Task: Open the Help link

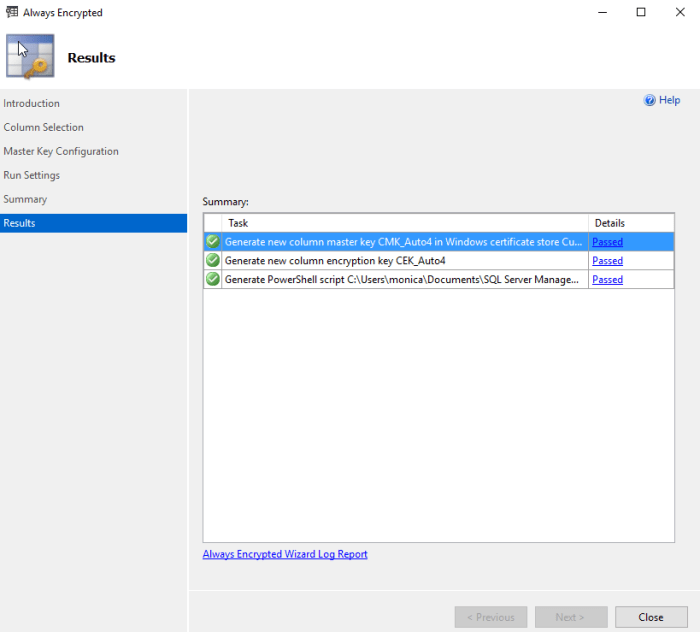Action: point(669,100)
